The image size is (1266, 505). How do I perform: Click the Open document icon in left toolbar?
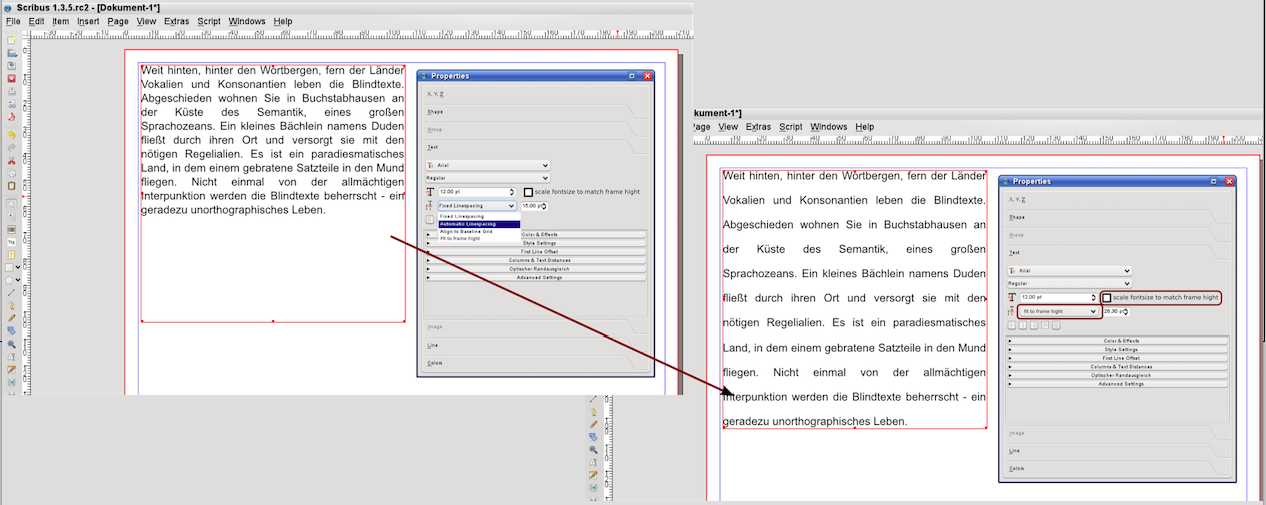11,53
